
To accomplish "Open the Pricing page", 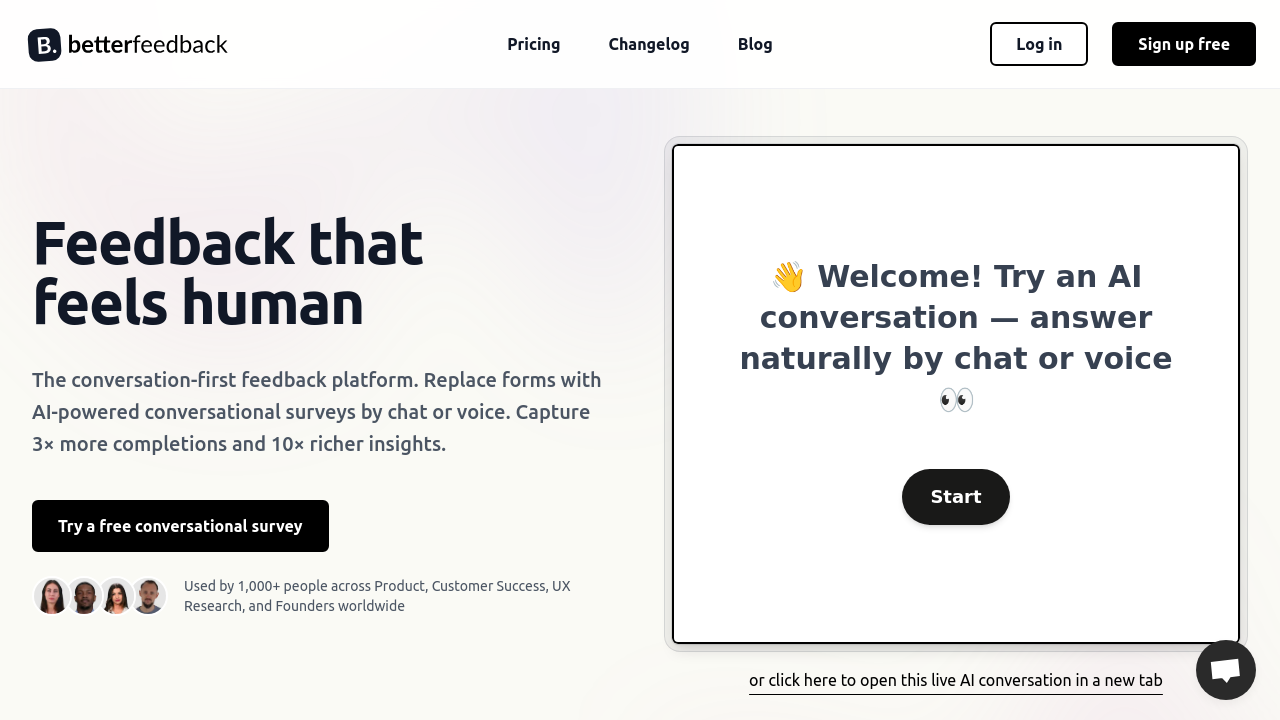I will click(x=533, y=44).
